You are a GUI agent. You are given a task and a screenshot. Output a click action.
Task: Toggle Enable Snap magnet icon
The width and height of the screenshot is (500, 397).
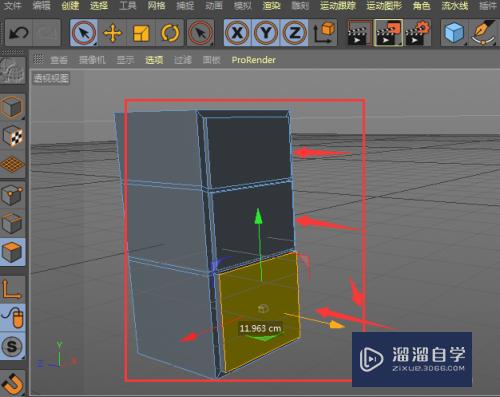coord(13,383)
